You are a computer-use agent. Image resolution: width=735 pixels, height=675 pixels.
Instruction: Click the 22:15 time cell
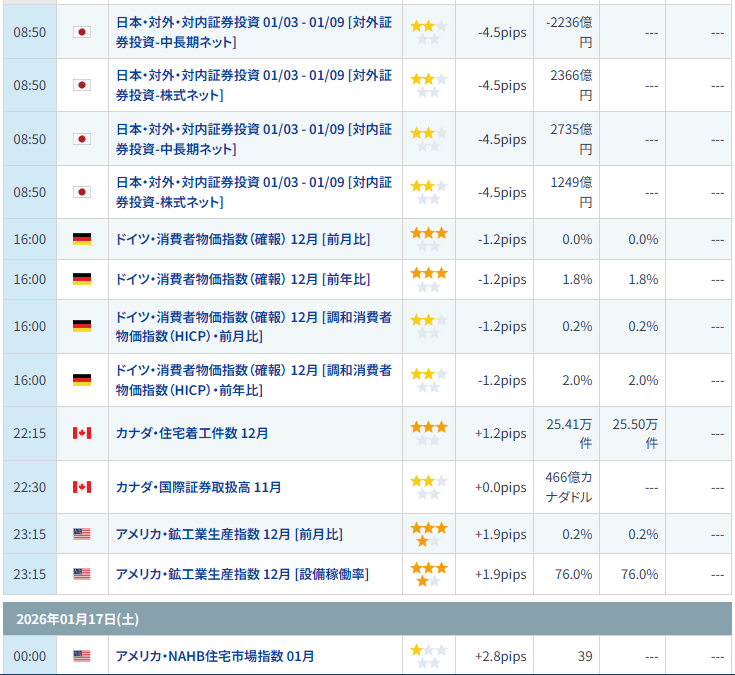point(29,433)
